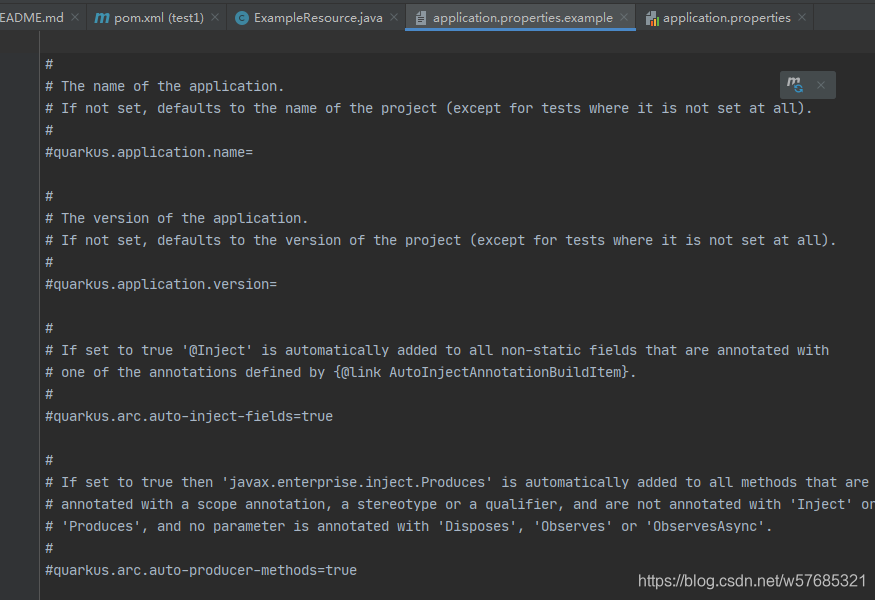Close the ExampleResource.java tab

(394, 18)
